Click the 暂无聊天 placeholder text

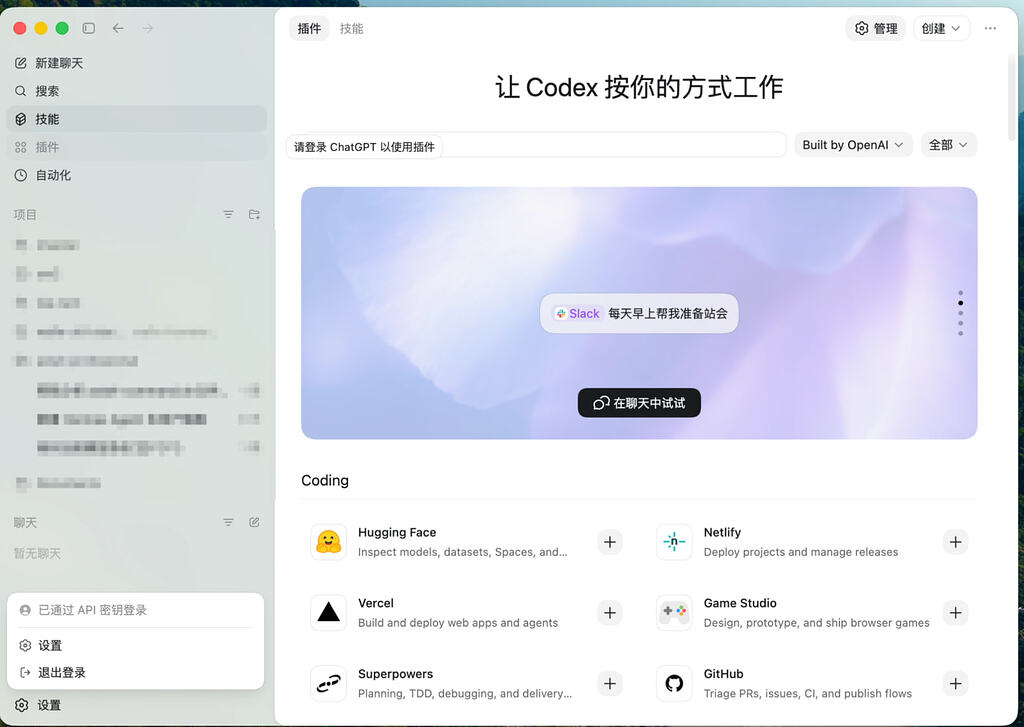tap(37, 553)
